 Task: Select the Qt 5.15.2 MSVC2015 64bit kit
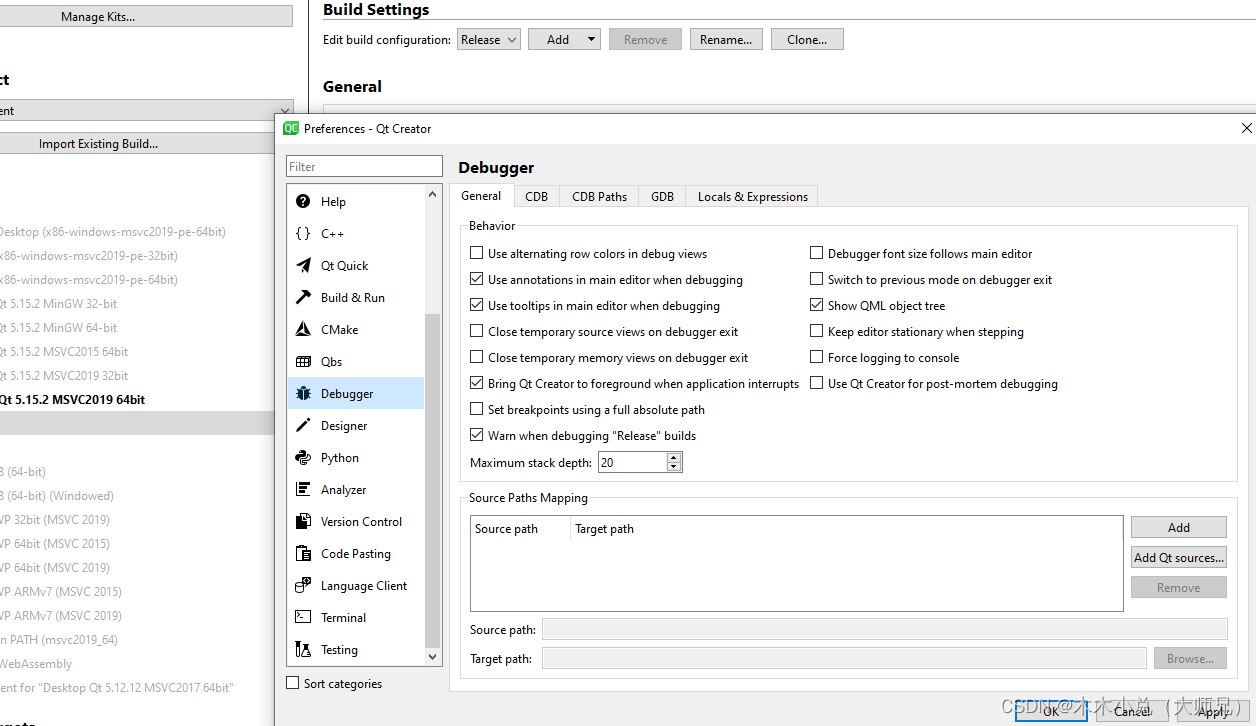point(64,351)
